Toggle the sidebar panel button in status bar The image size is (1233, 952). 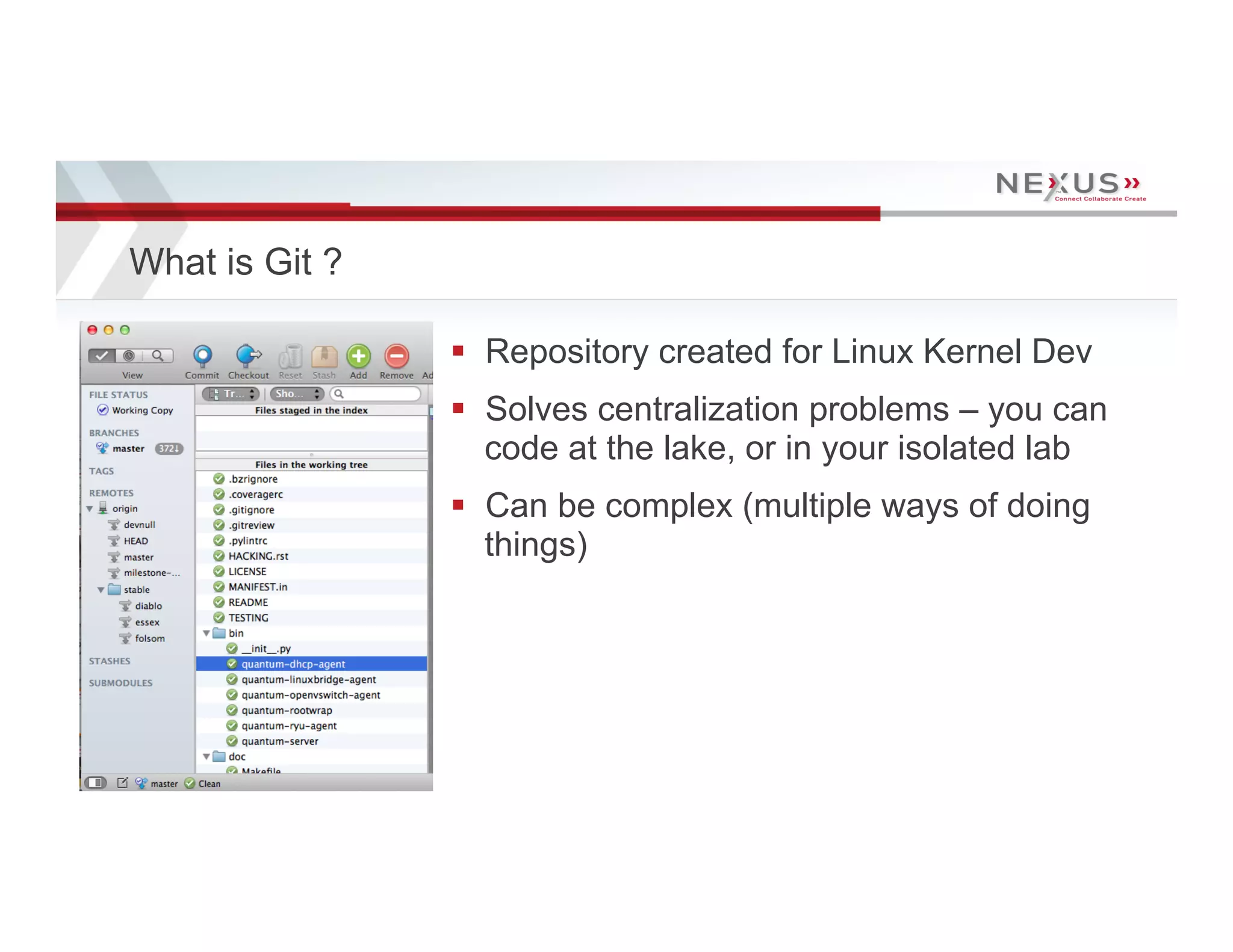pos(95,783)
